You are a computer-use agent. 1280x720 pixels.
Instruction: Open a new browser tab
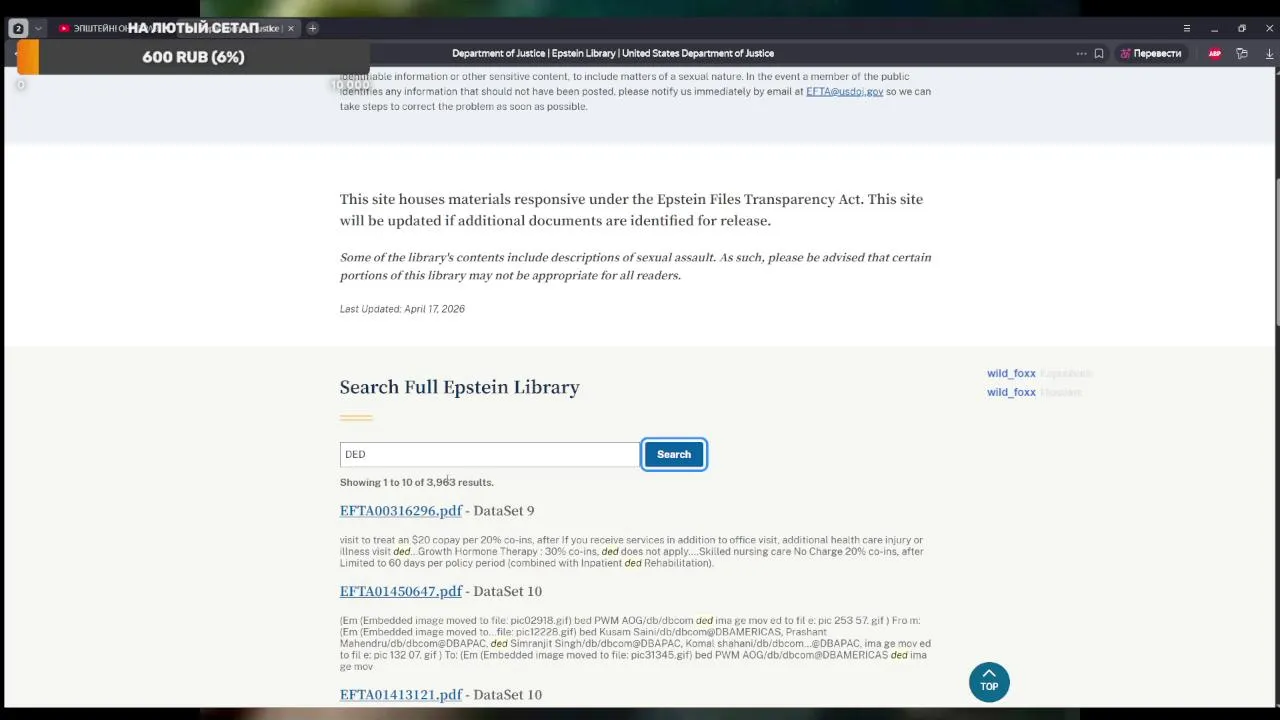[x=312, y=28]
